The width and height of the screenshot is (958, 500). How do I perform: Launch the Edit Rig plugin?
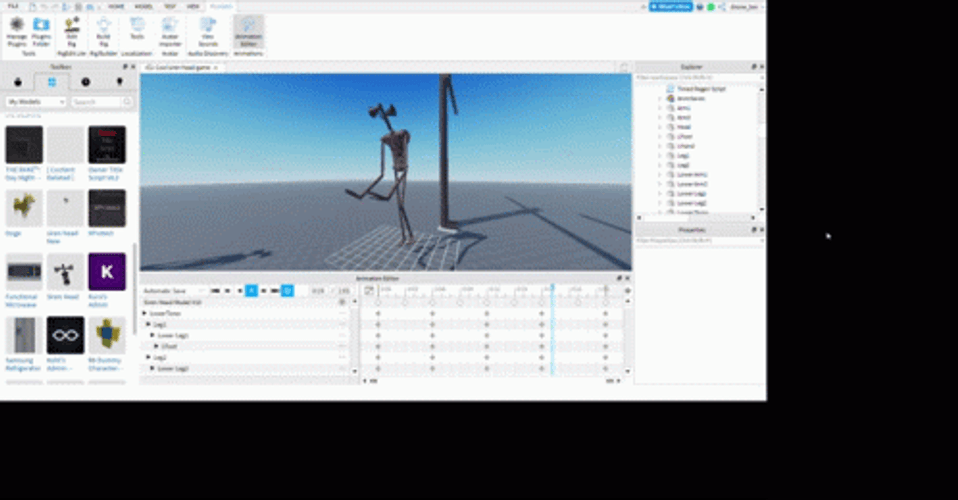71,32
